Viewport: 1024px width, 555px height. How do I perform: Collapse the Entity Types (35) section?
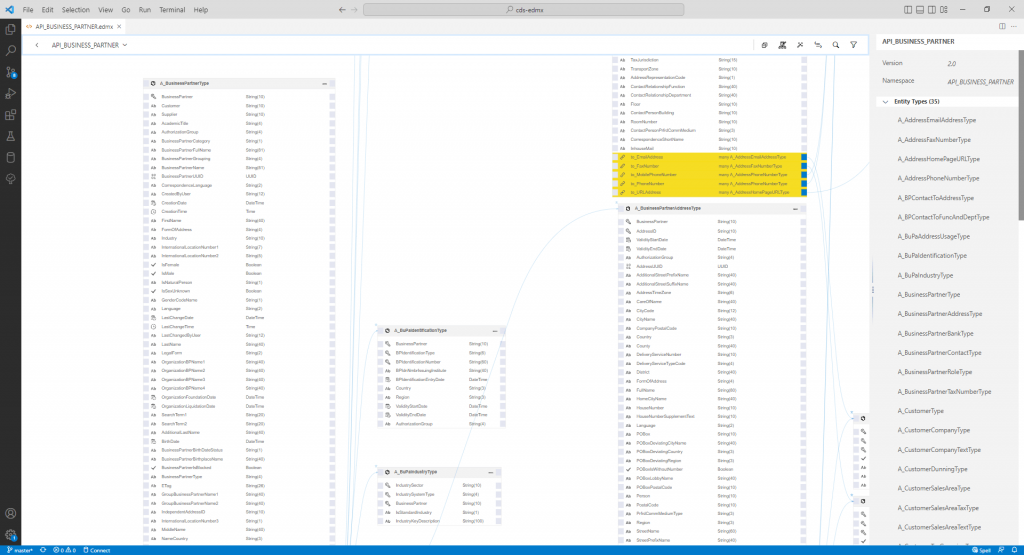click(886, 102)
